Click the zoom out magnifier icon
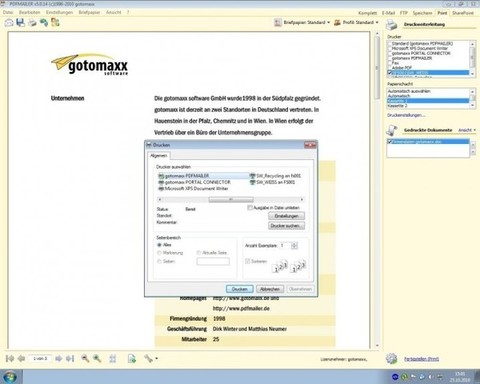 [85, 358]
